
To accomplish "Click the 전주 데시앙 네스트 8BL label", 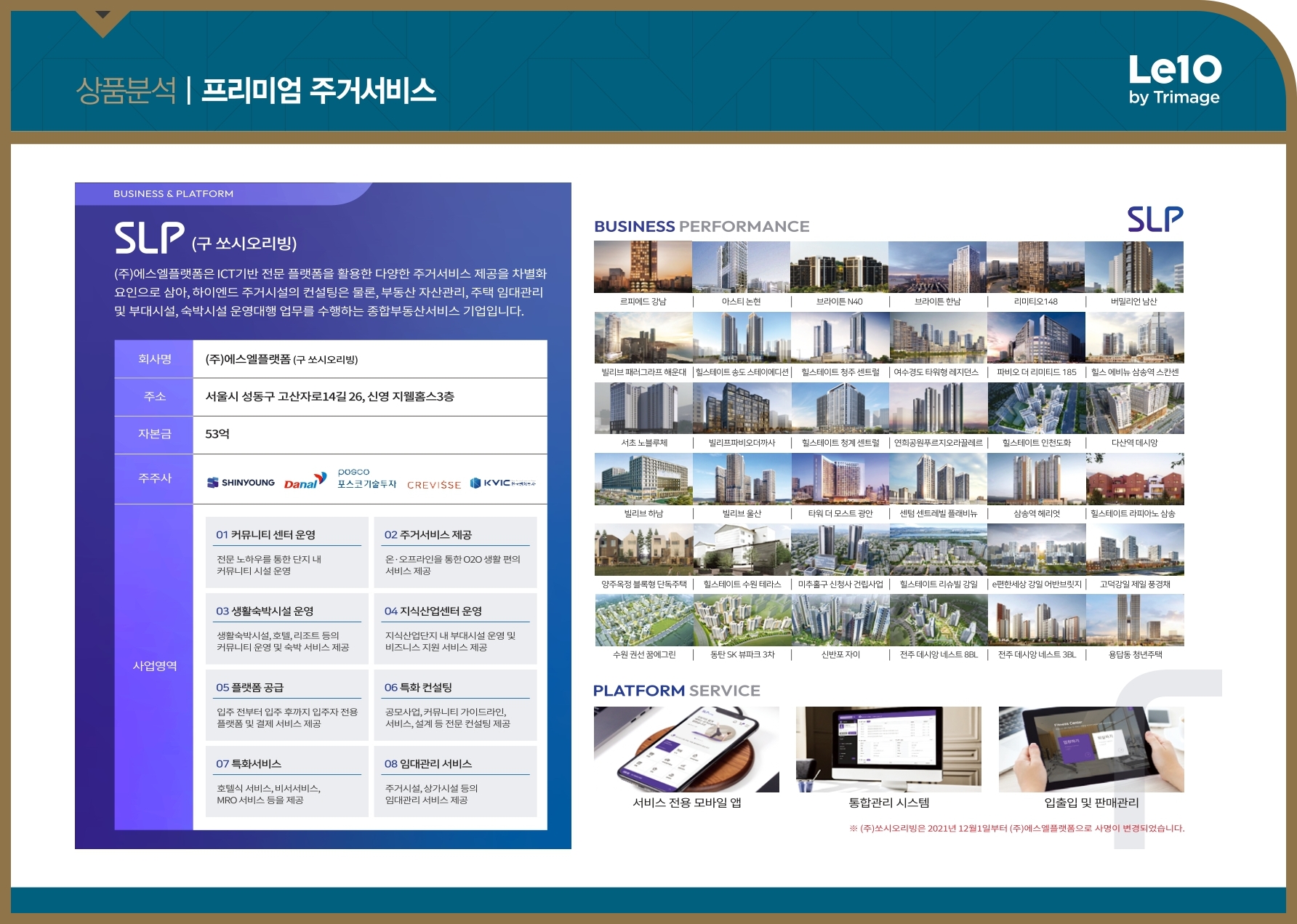I will (x=939, y=655).
